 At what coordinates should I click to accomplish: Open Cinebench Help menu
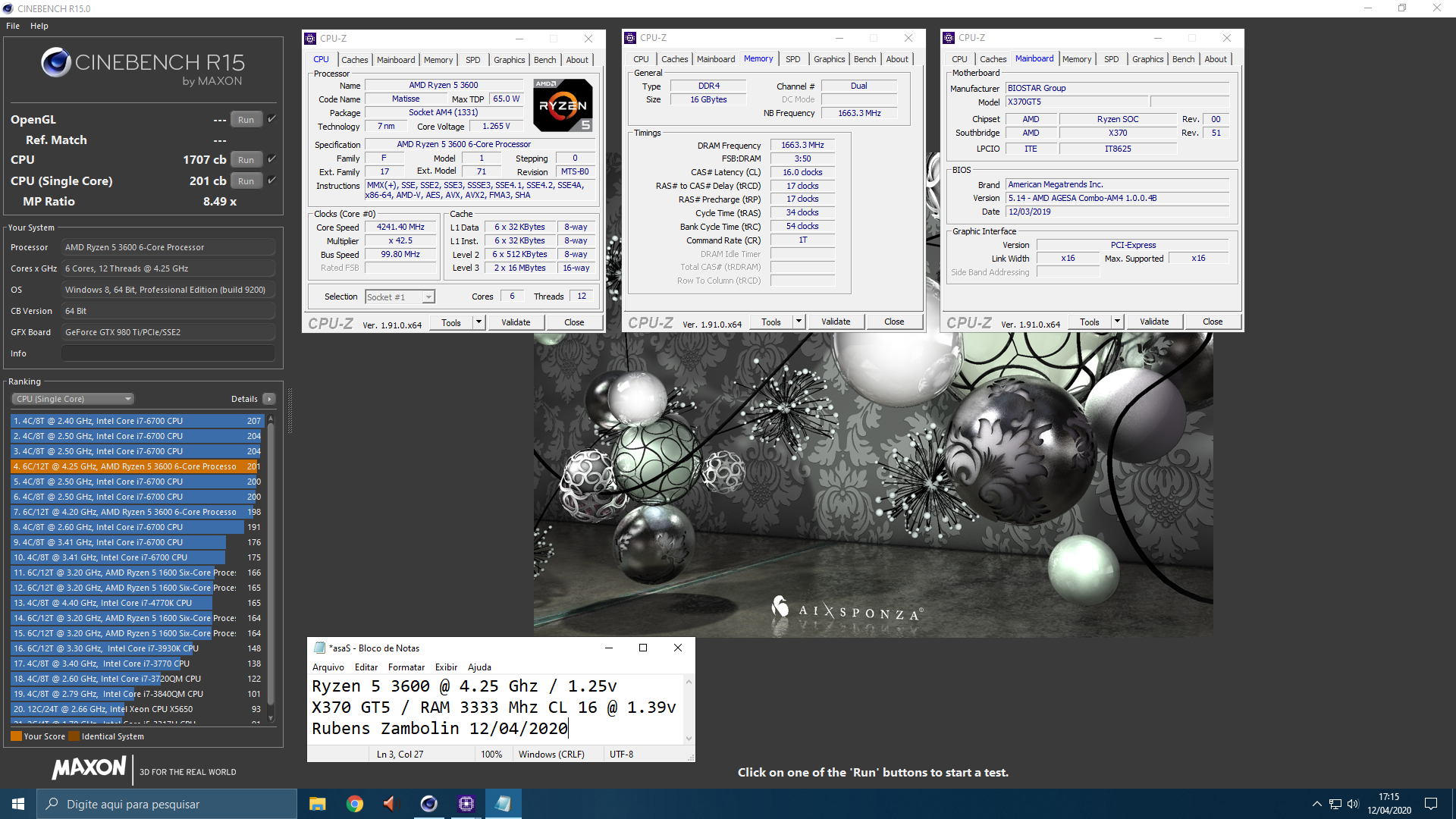point(39,26)
